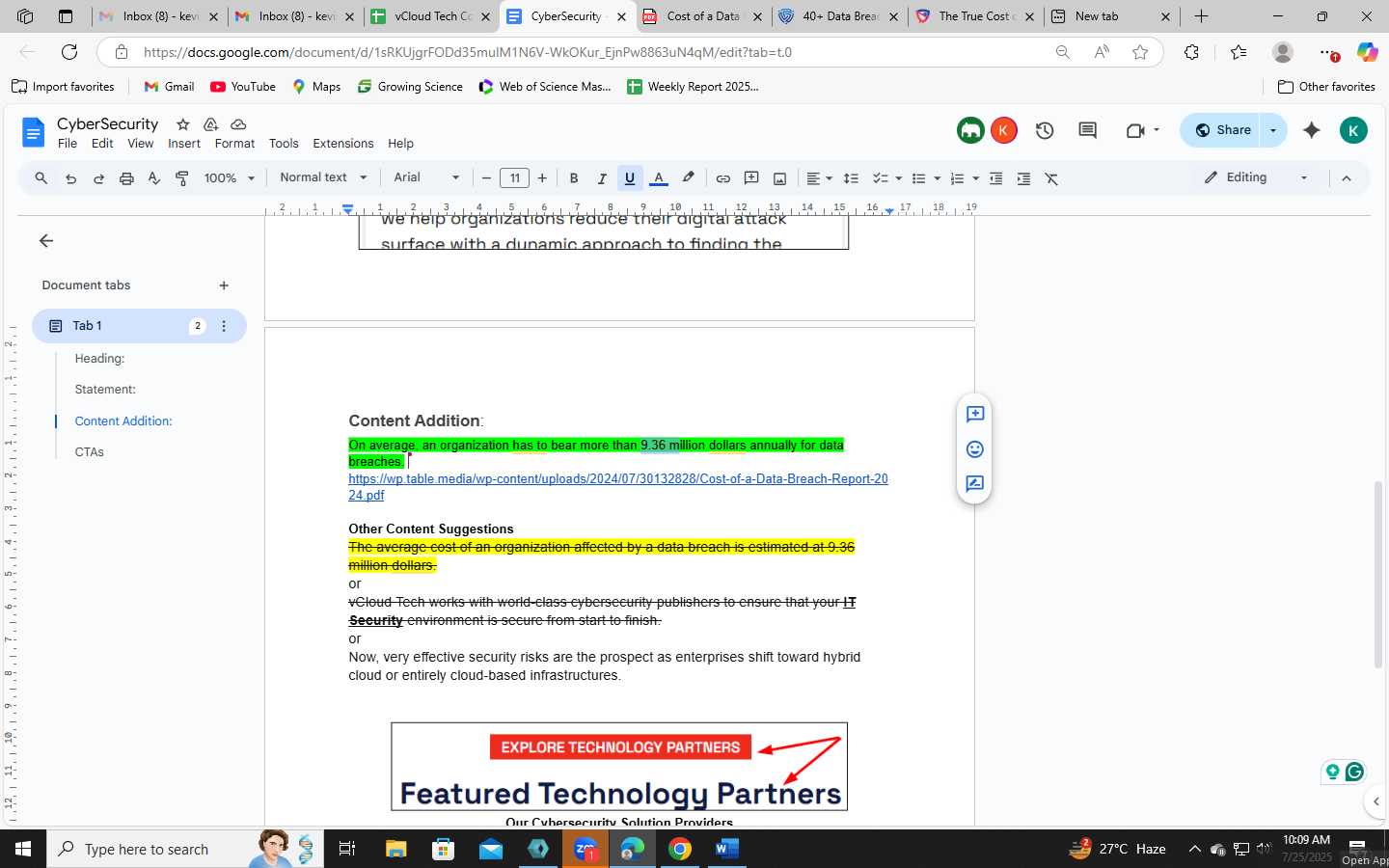
Task: Print the document using printer icon
Action: (126, 178)
